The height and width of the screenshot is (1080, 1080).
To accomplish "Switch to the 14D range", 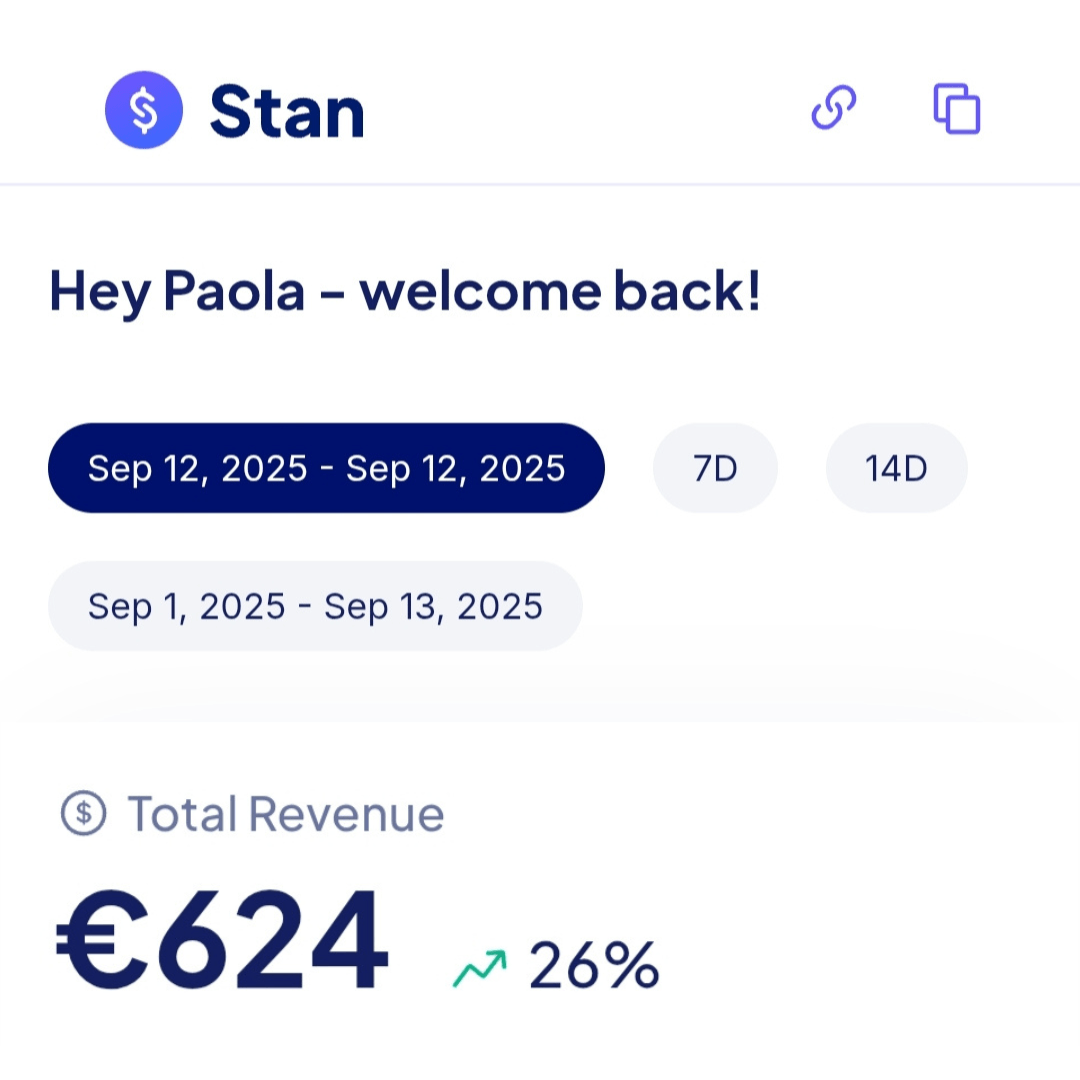I will [896, 468].
